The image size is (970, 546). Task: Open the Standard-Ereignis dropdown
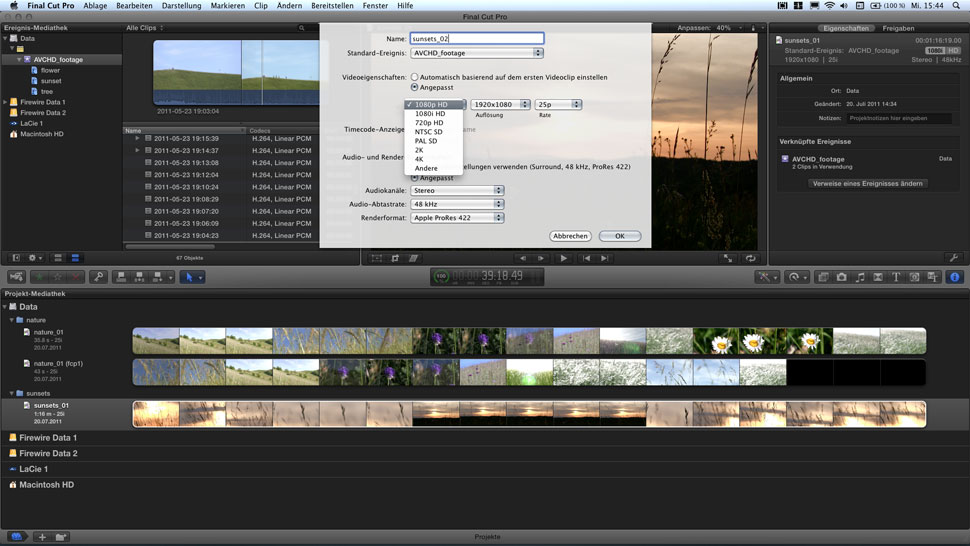pos(476,53)
